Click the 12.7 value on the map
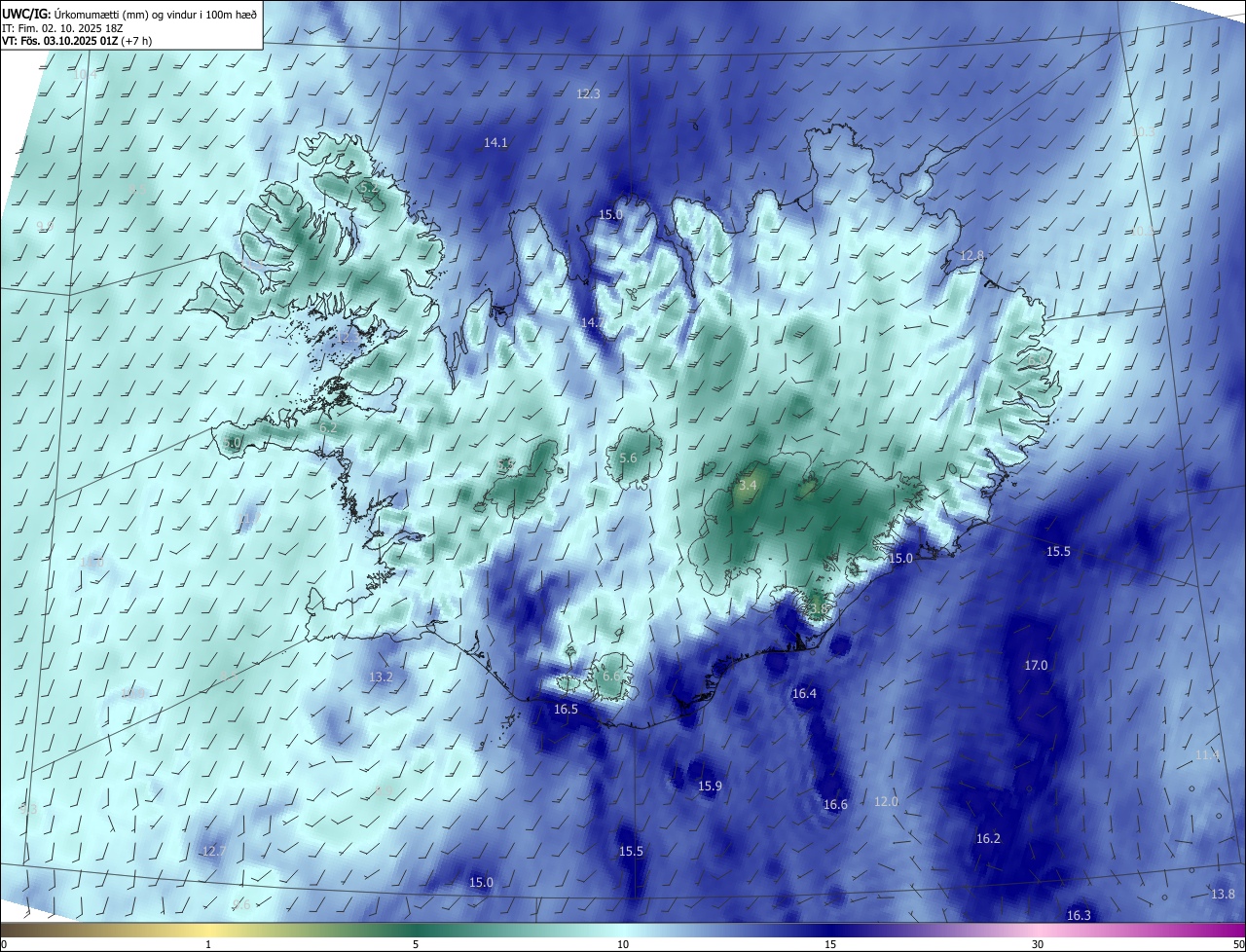Screen dimensions: 1246x952 pyautogui.click(x=213, y=852)
